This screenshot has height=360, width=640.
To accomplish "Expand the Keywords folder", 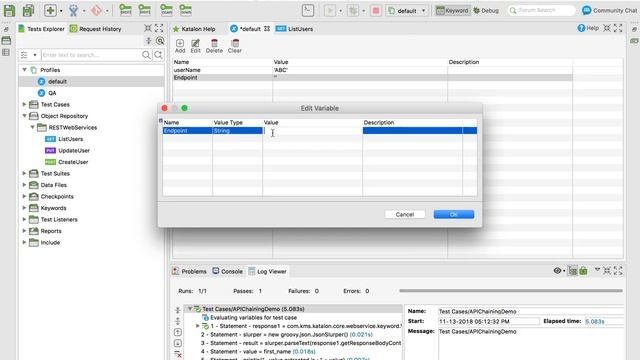I will point(24,208).
